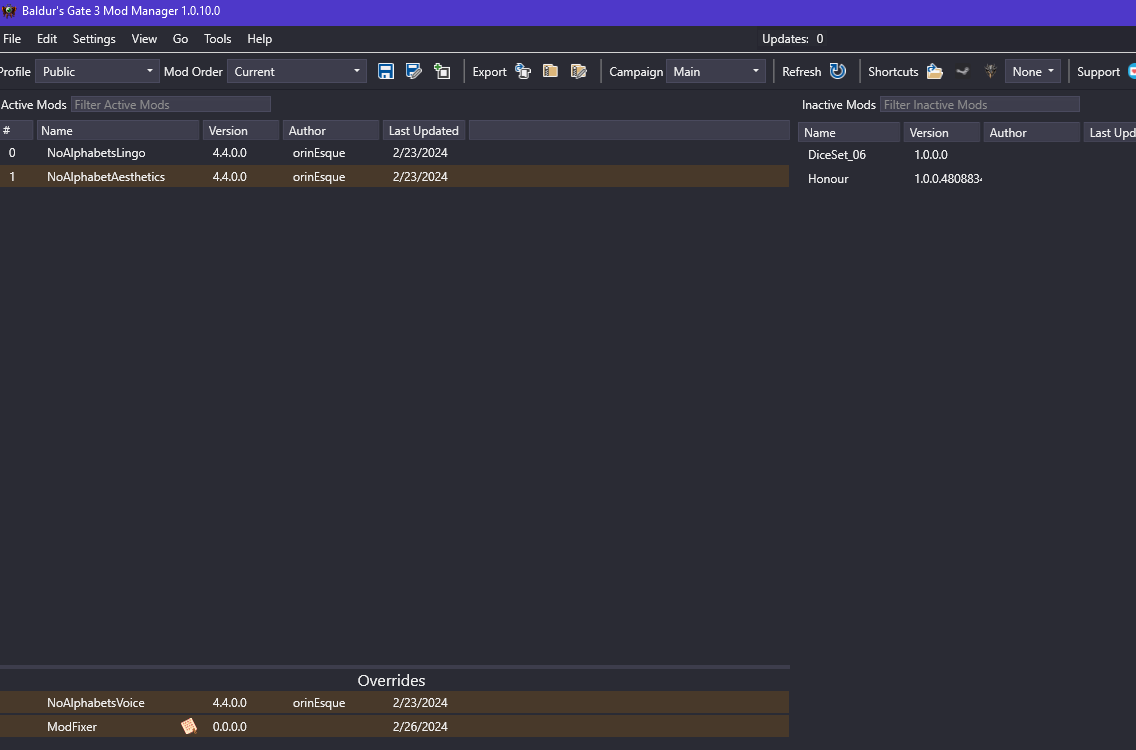
Task: Select the NoAlphabetAesthetics mod row
Action: tap(395, 176)
